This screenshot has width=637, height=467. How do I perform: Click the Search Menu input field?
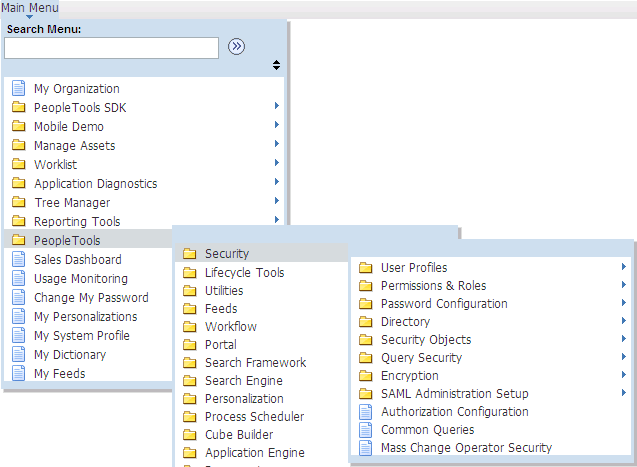111,48
